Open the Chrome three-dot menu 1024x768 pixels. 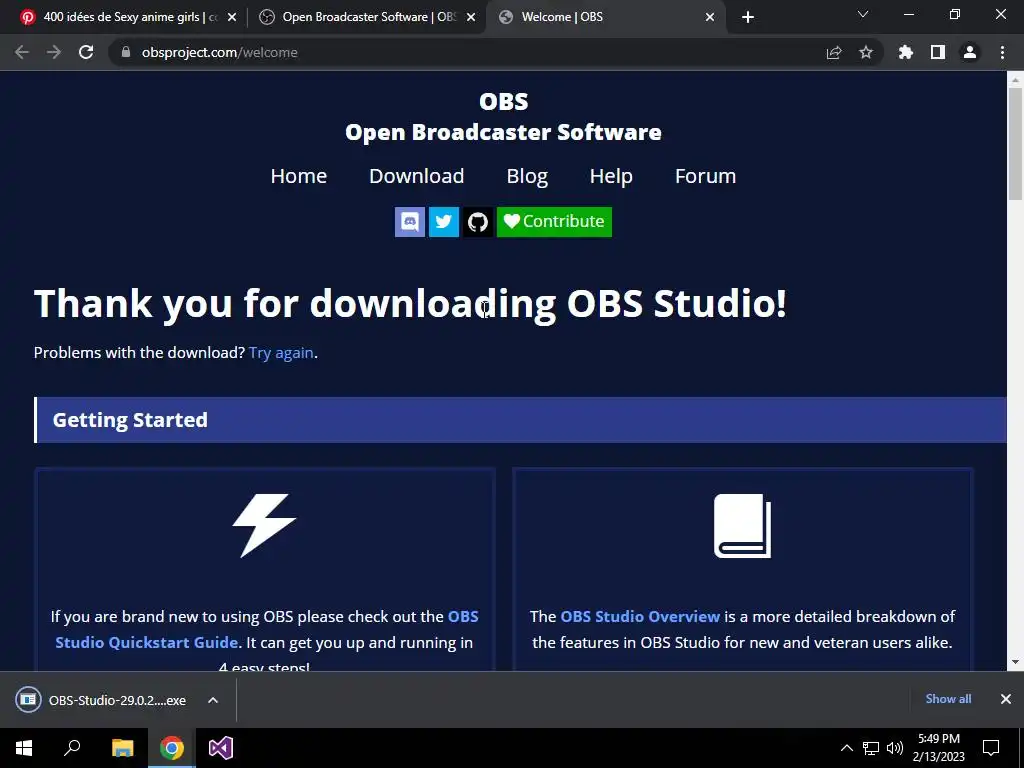coord(1002,52)
